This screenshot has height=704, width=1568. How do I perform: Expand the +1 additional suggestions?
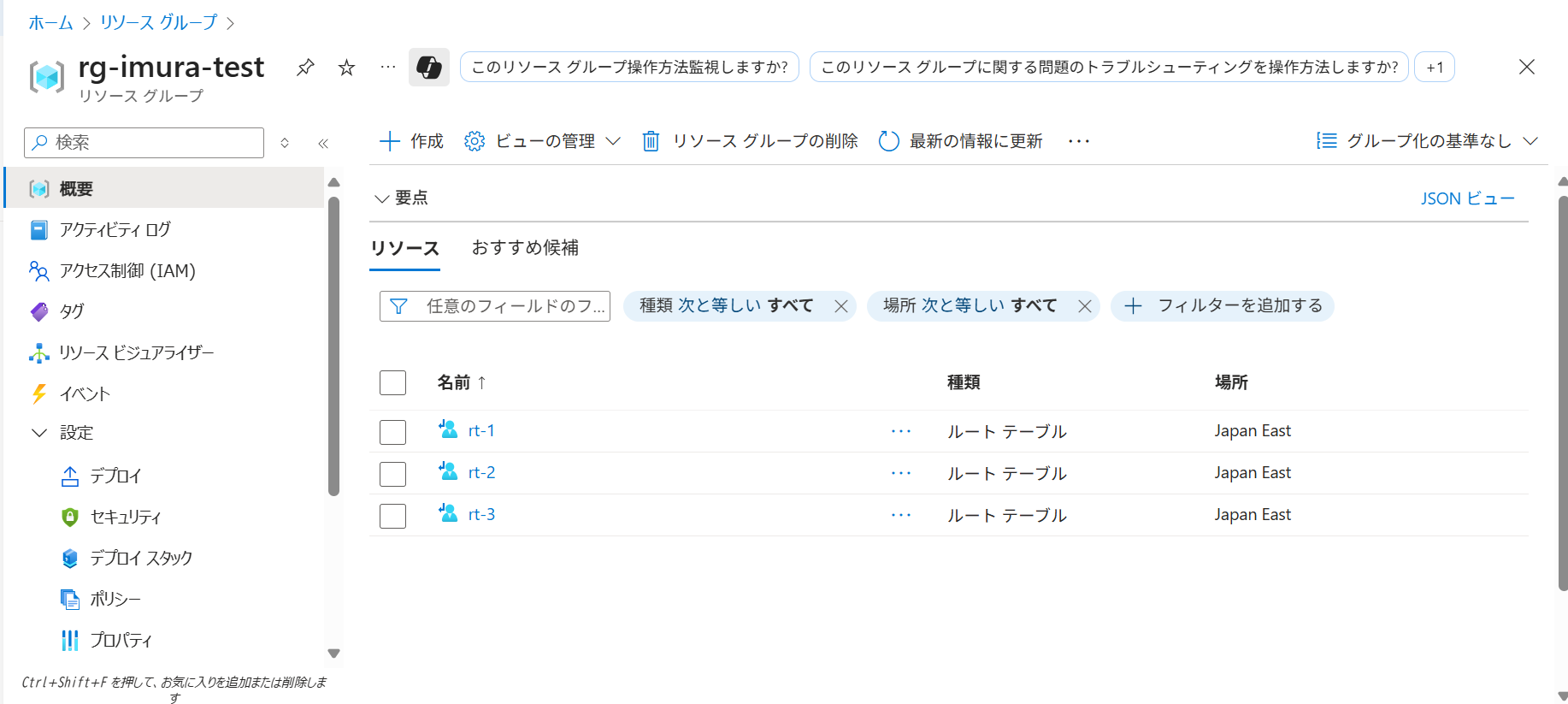(1435, 67)
